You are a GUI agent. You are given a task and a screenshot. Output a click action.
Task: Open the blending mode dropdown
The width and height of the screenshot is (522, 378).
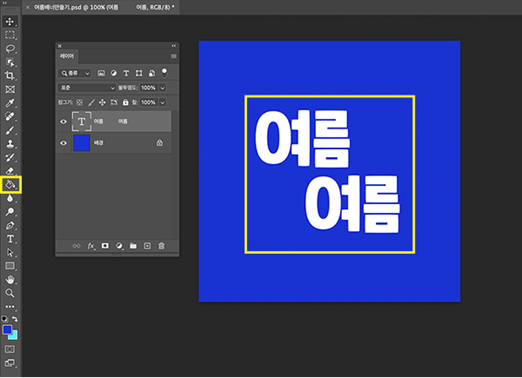pos(87,88)
